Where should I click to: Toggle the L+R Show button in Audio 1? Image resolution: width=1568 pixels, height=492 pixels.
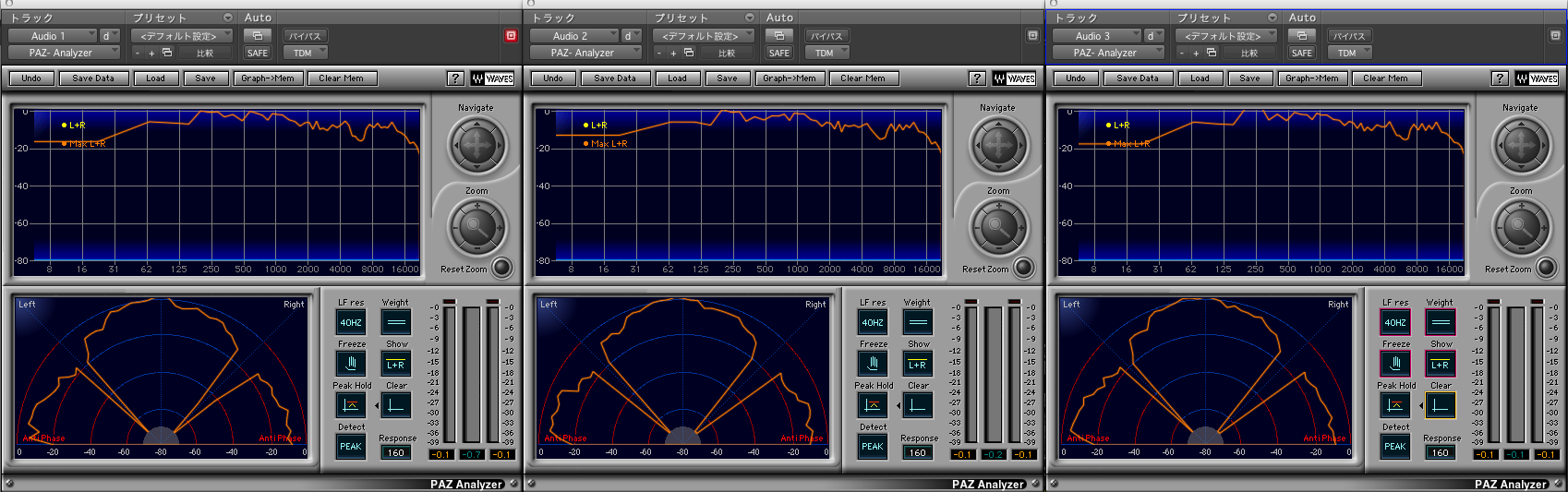tap(395, 363)
